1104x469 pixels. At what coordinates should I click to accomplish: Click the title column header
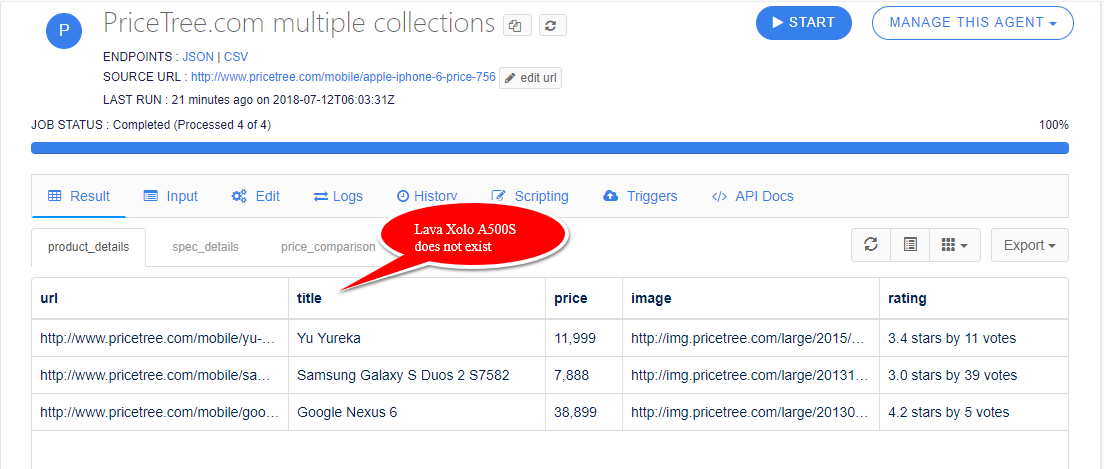pos(417,299)
